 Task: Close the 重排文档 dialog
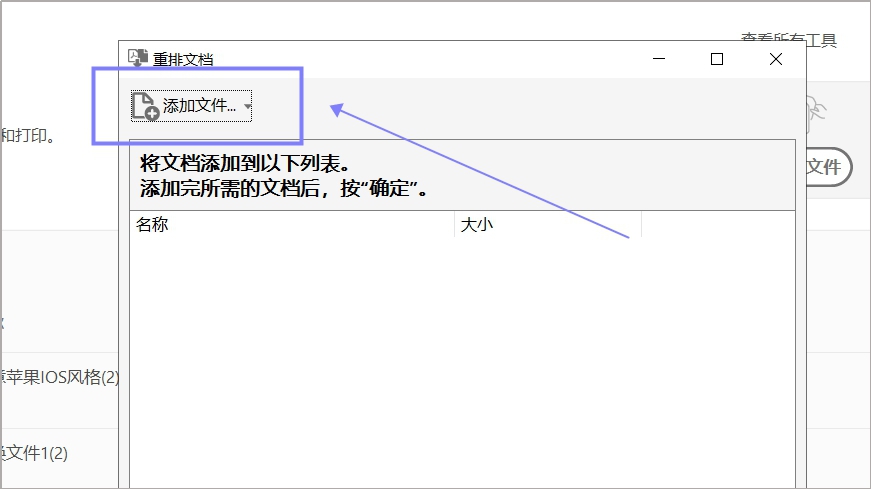point(775,59)
